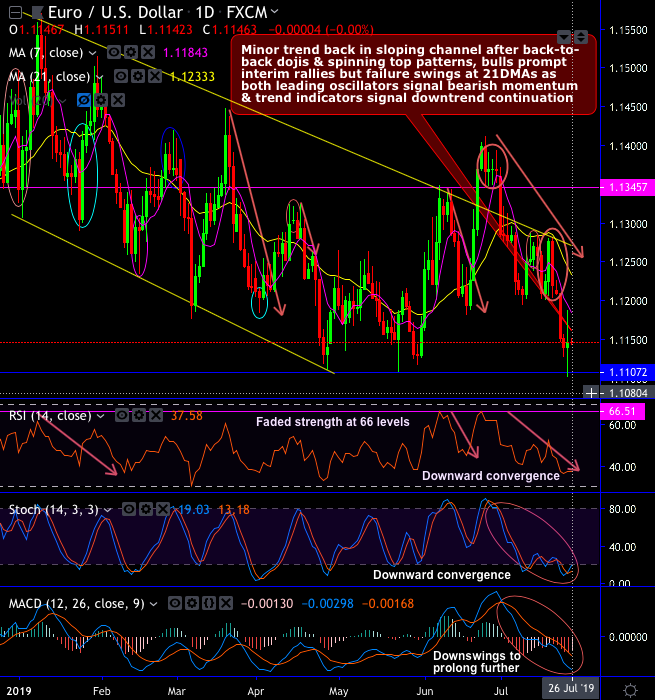Viewport: 655px width, 700px height.
Task: Click Stoch value 19.03
Action: [x=194, y=509]
